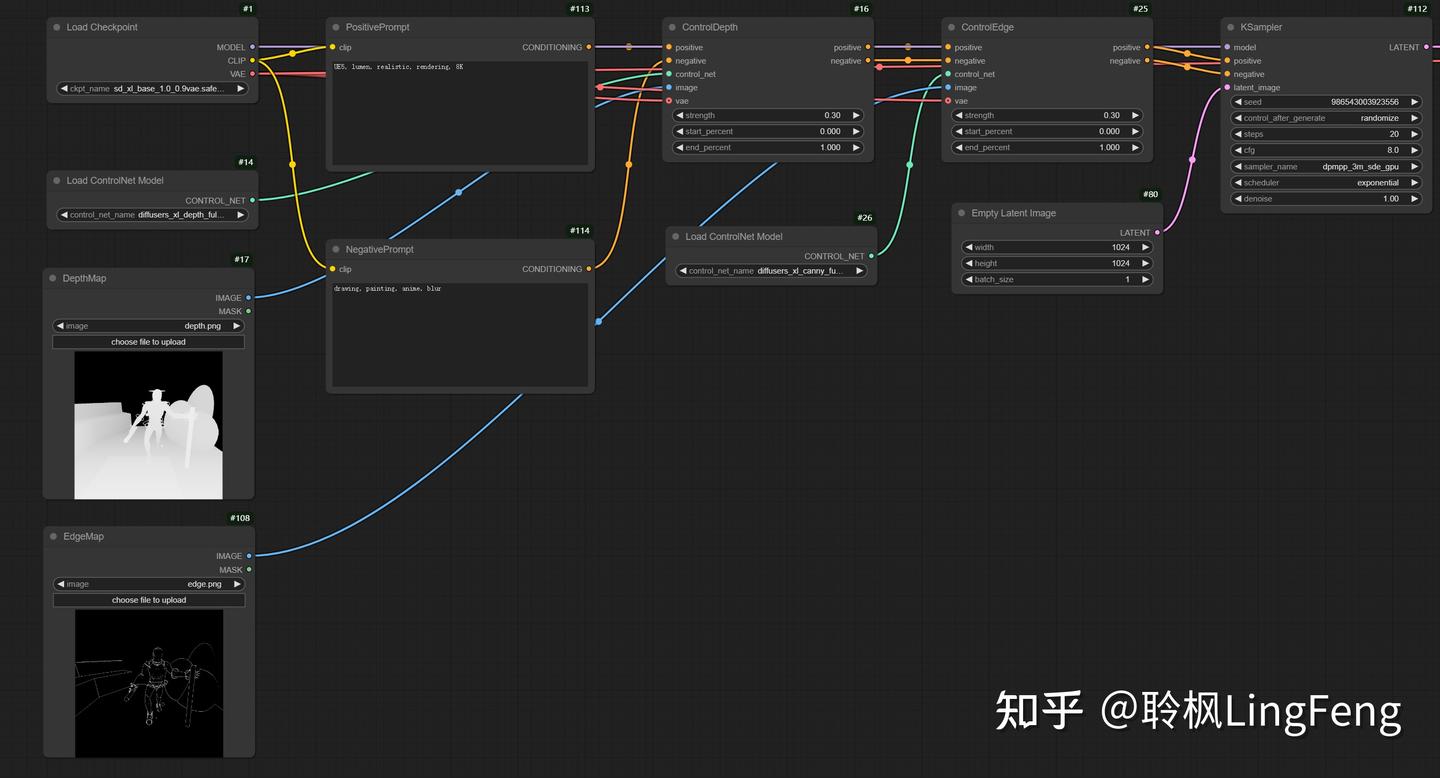Open the scheduler selector in KSampler
This screenshot has width=1440, height=778.
1325,182
